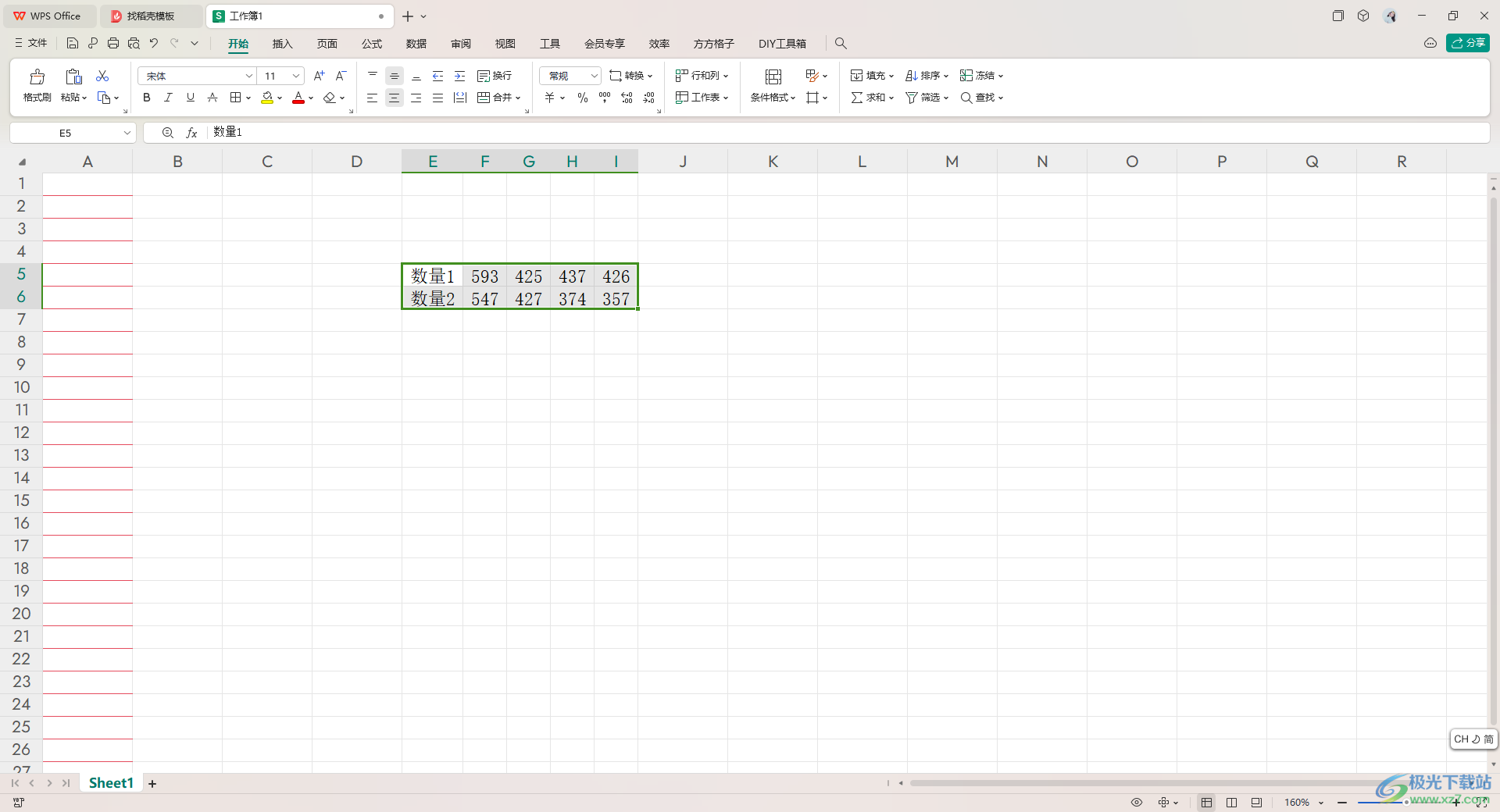Expand the quick access toolbar more arrow

click(195, 43)
